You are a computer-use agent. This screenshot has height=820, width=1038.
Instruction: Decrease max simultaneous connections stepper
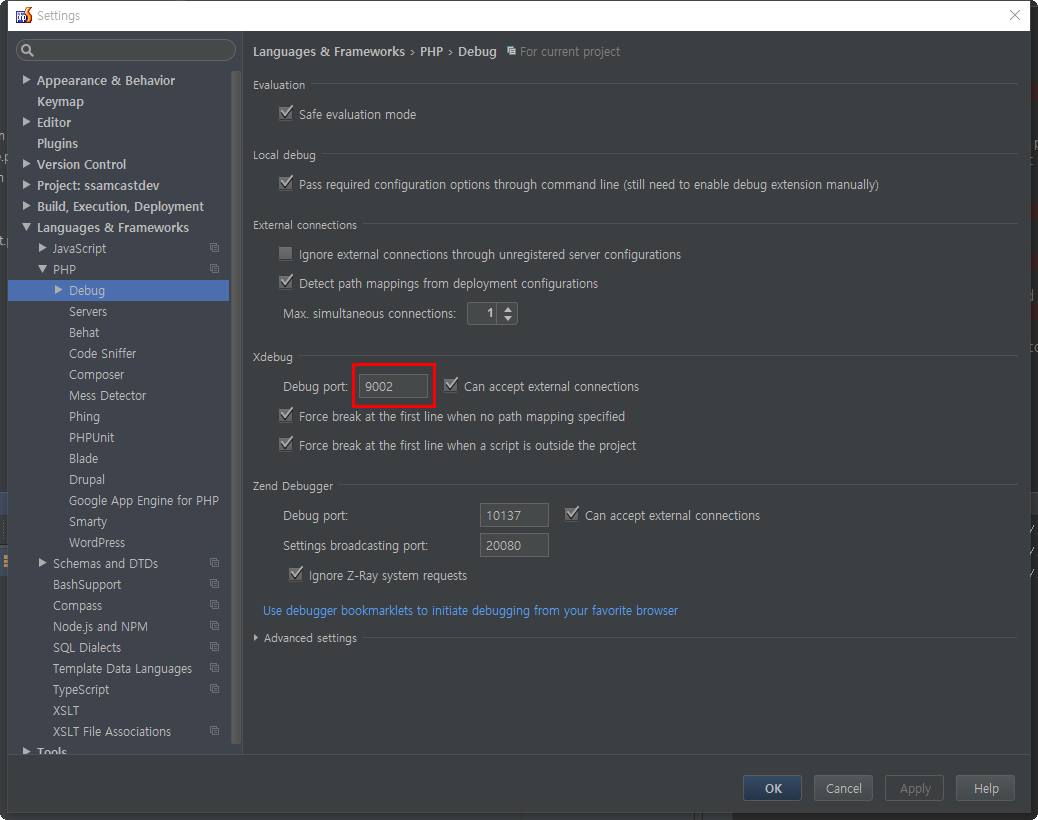508,318
